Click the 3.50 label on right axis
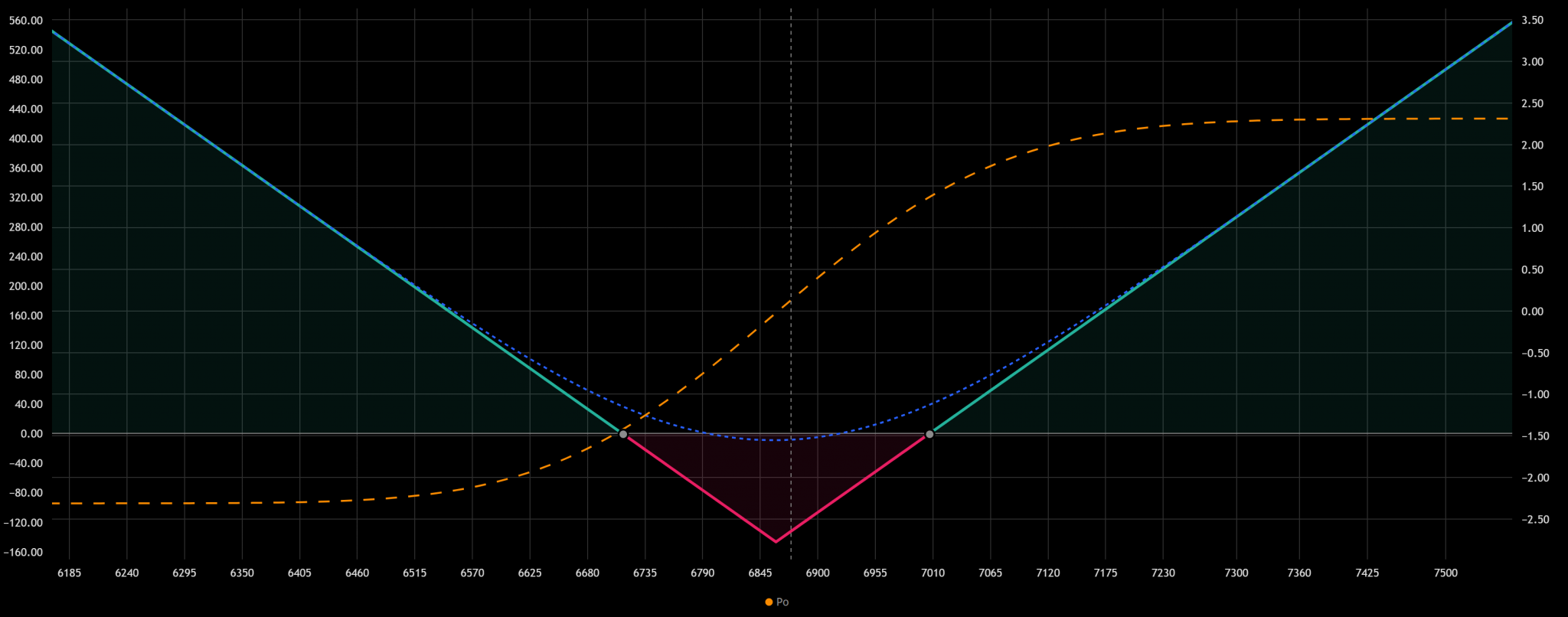The width and height of the screenshot is (1568, 617). point(1532,21)
